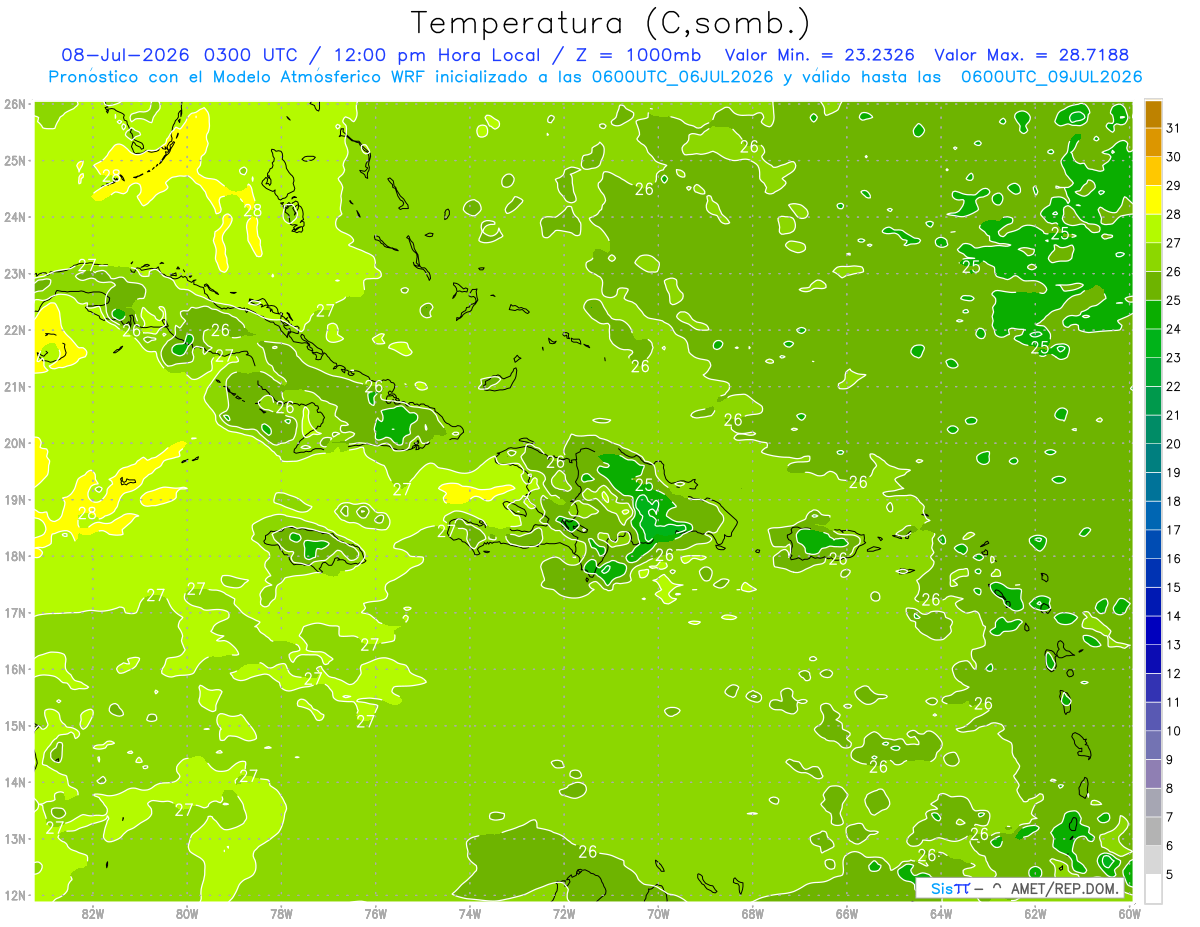Click legend value 17 on color scale

(x=1174, y=529)
